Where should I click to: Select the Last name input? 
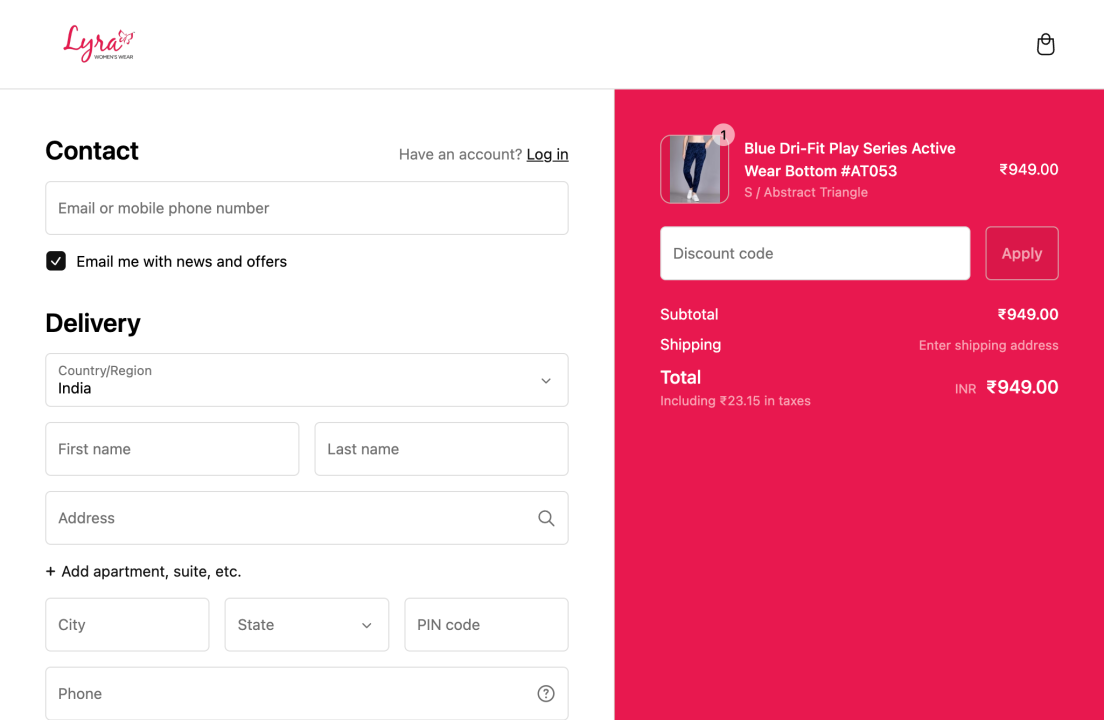tap(441, 449)
